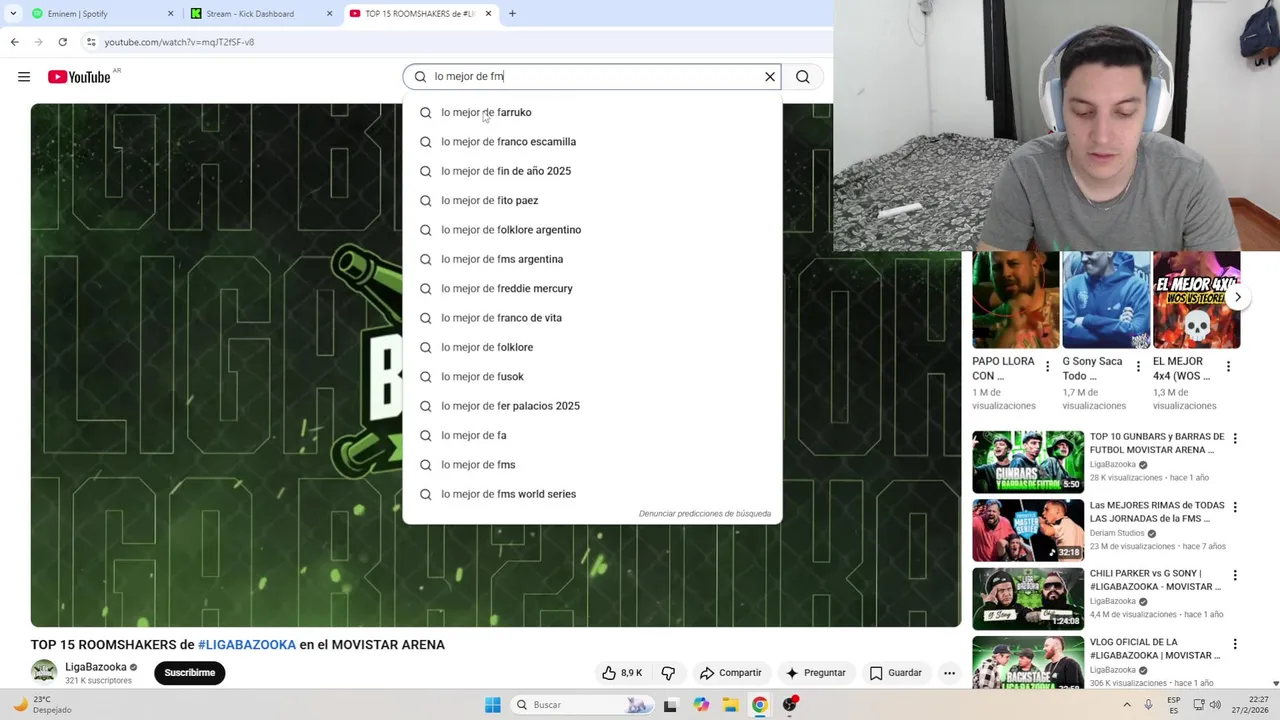View site information icon in address bar
Viewport: 1280px width, 720px height.
[91, 42]
